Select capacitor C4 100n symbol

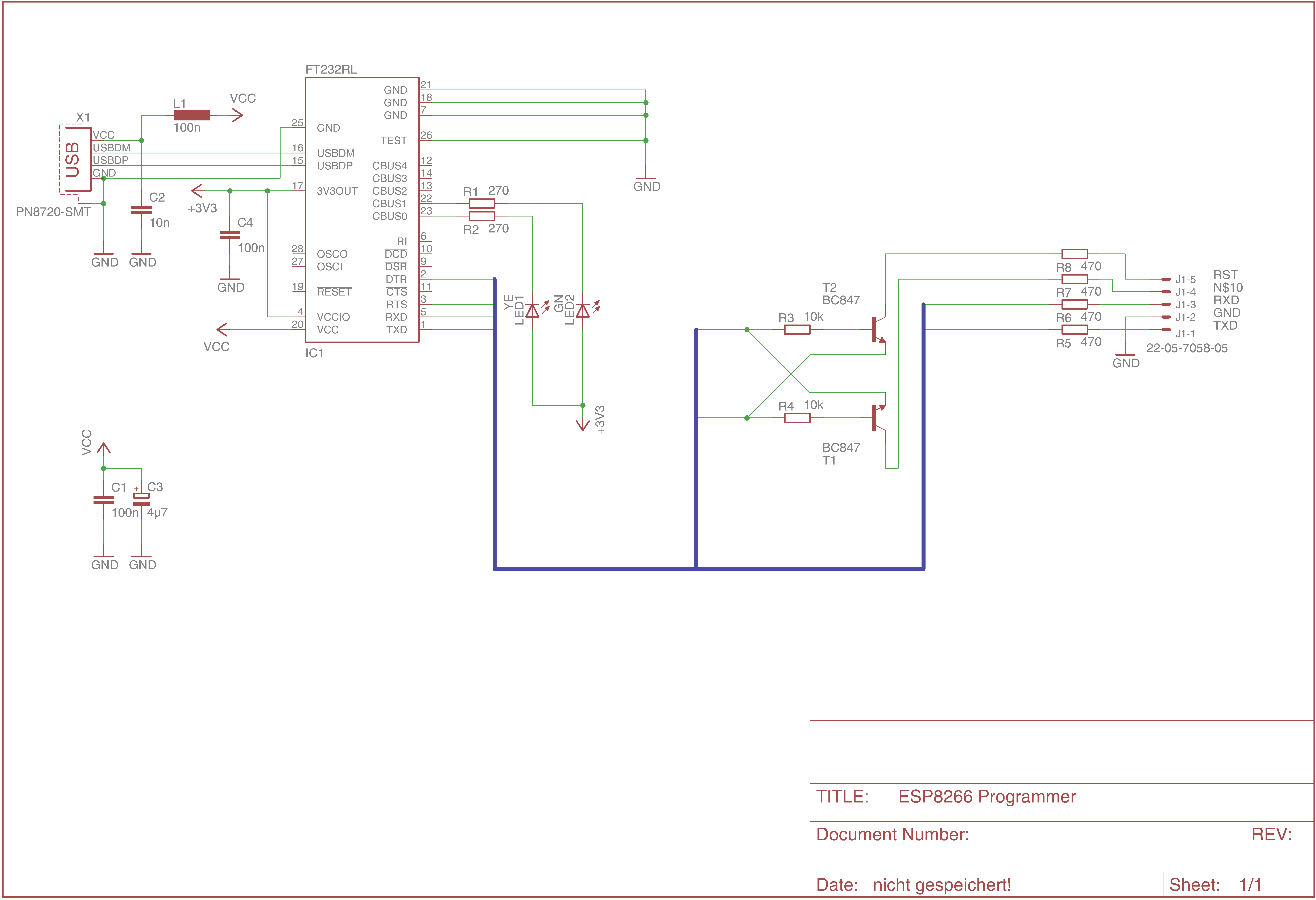coord(229,235)
